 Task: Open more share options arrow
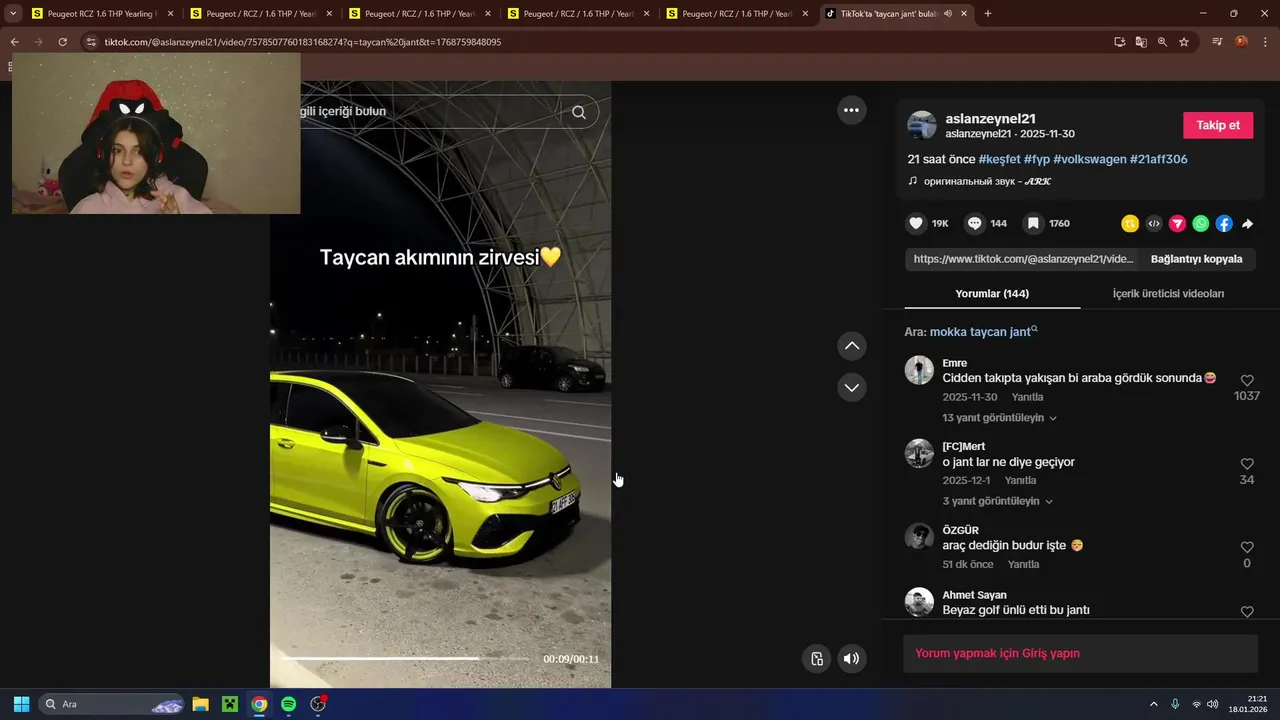click(1247, 224)
